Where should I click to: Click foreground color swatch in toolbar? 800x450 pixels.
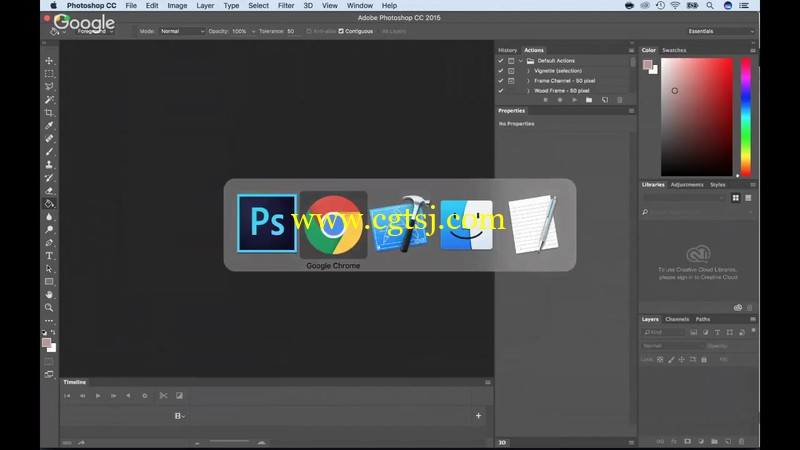[46, 342]
